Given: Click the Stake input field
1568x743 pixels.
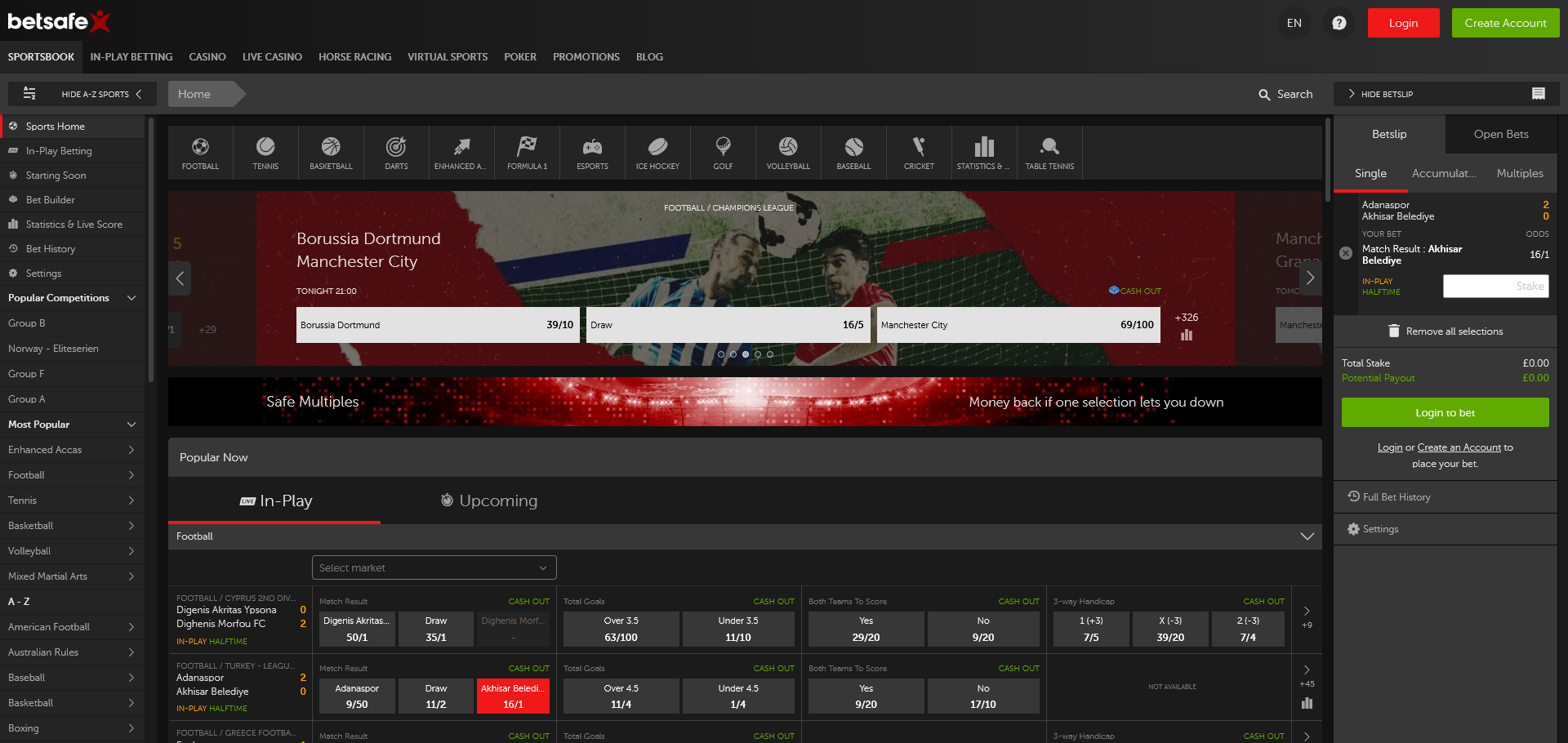Looking at the screenshot, I should coord(1496,286).
